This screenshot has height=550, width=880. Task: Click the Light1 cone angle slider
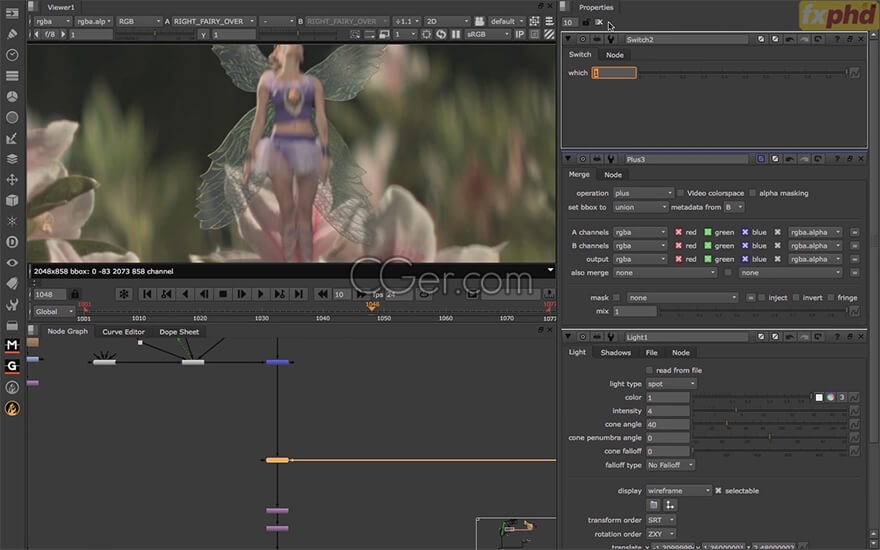pos(769,424)
